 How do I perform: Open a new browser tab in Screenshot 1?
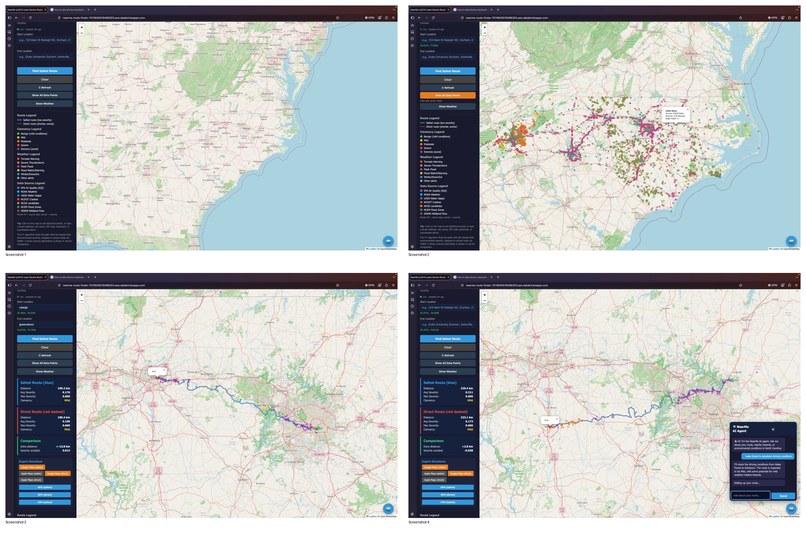point(95,10)
